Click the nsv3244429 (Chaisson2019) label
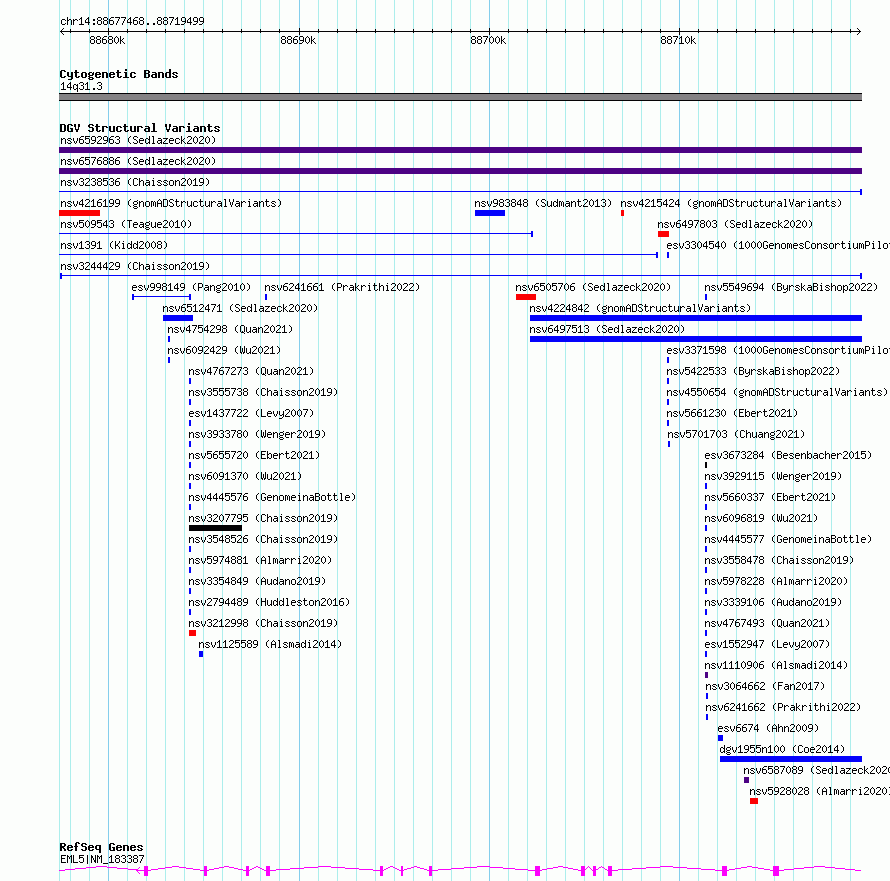 [135, 266]
